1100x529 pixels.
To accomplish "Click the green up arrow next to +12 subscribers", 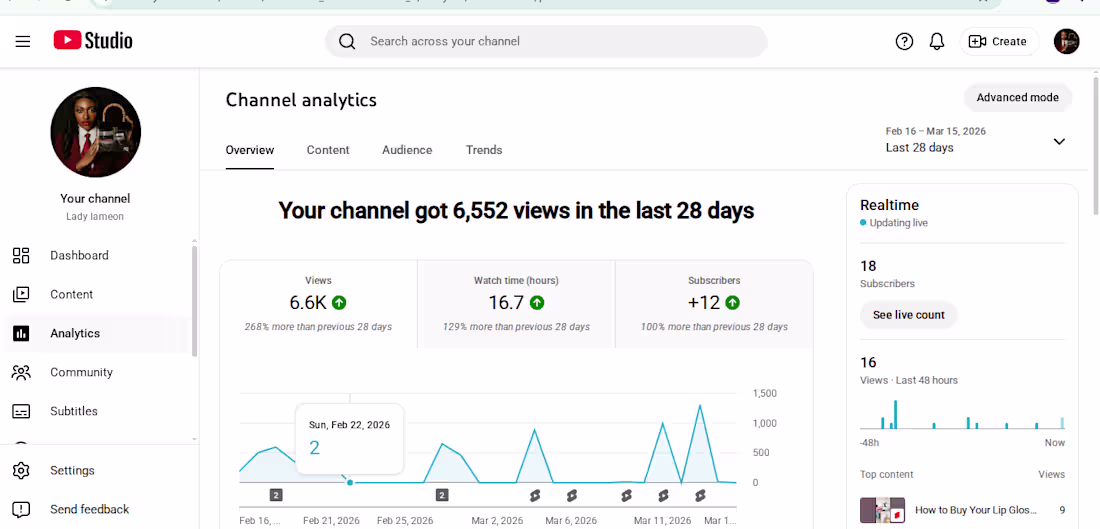I will click(732, 302).
